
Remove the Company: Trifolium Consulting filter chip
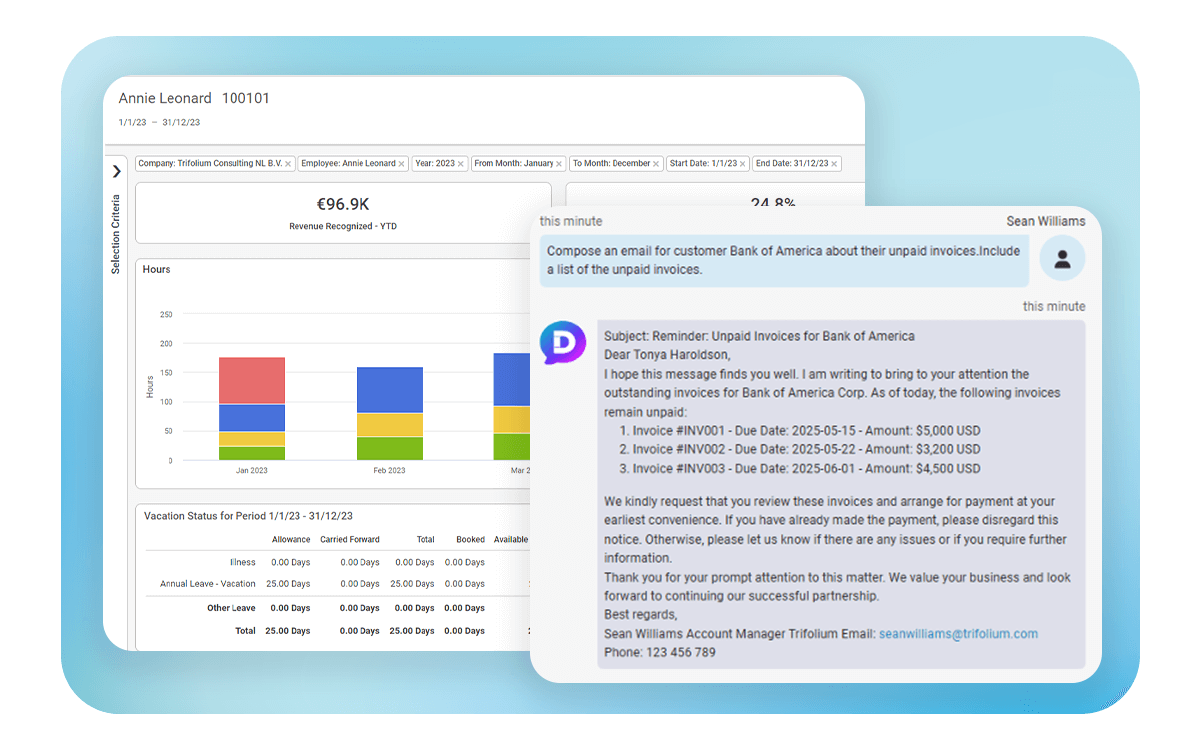click(x=288, y=164)
